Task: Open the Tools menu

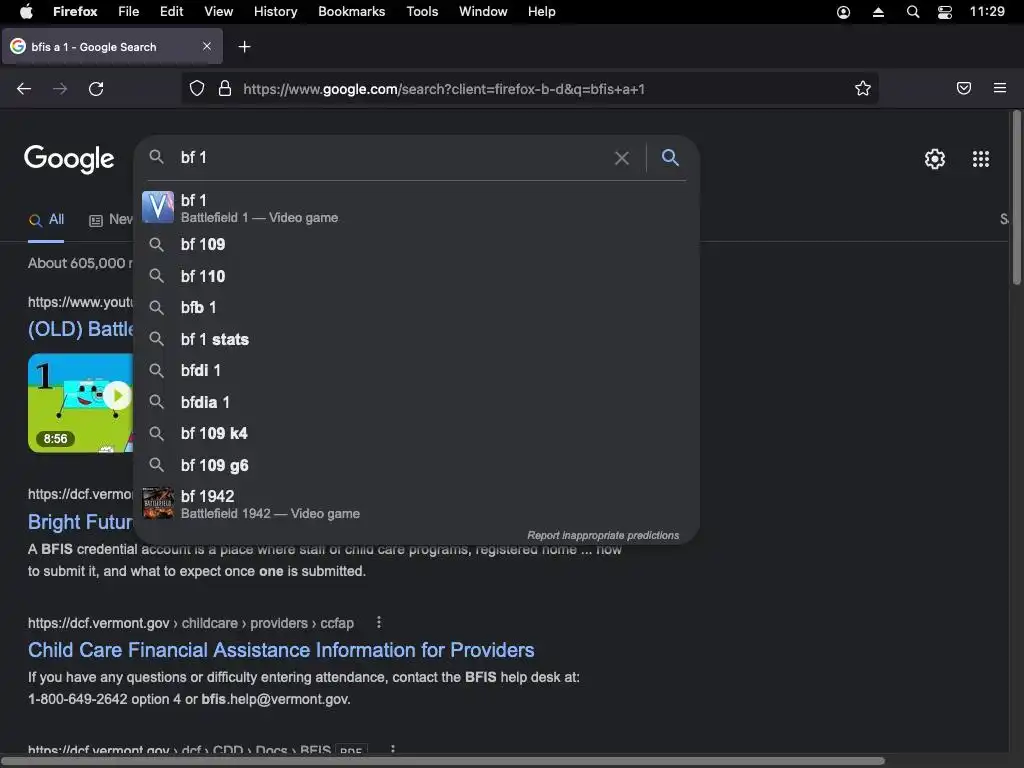Action: pos(423,11)
